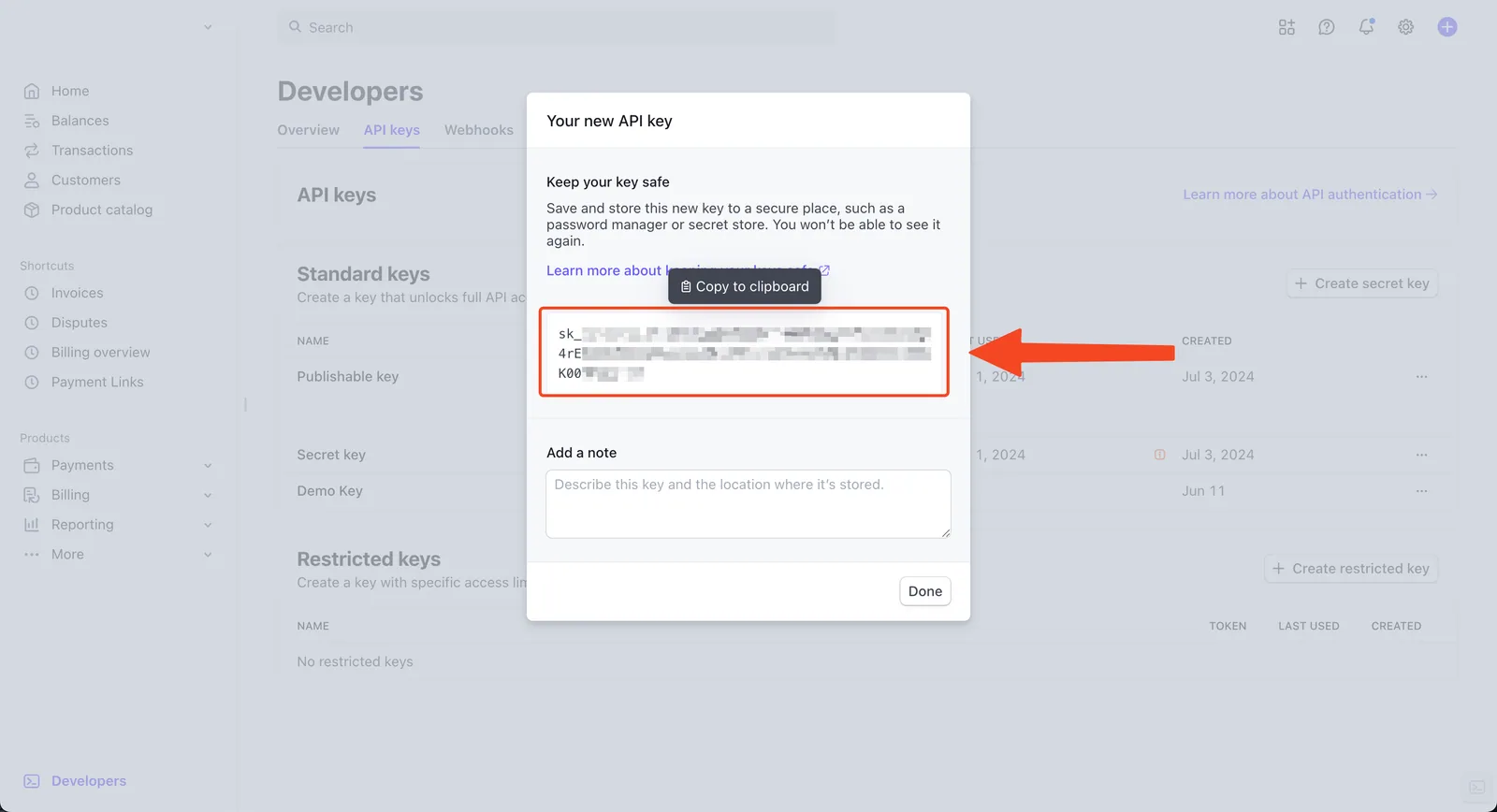This screenshot has width=1497, height=812.
Task: Open the Secret key row options menu
Action: pos(1421,455)
